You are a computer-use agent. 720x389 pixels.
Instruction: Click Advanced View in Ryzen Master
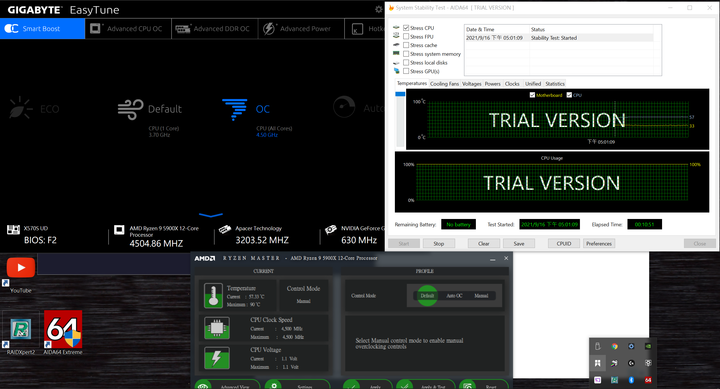coord(227,385)
